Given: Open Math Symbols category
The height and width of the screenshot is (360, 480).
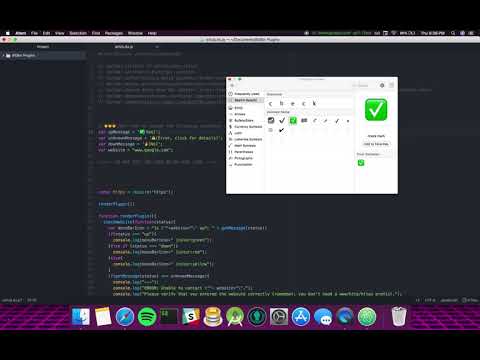Looking at the screenshot, I should 245,146.
